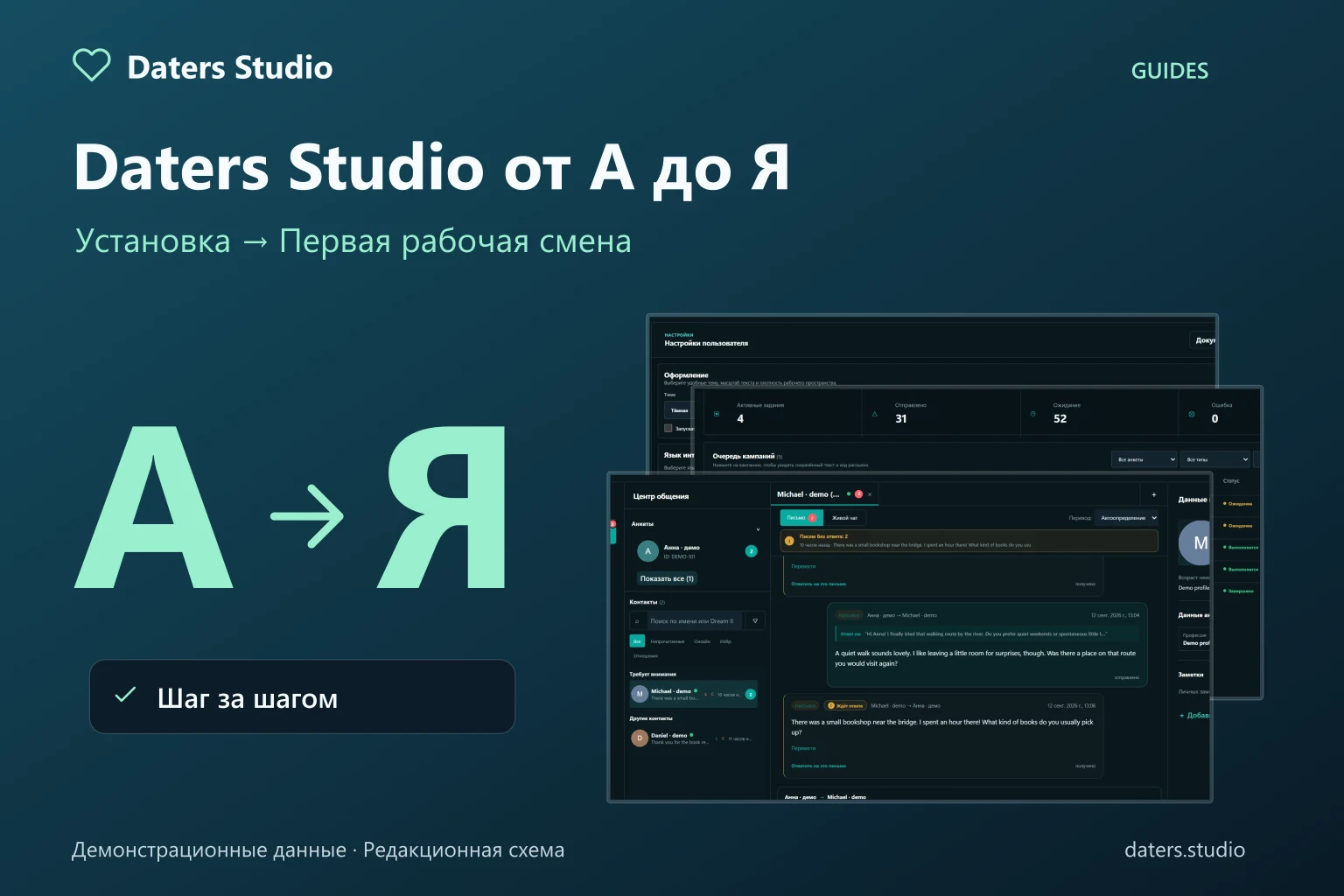Screen dimensions: 1344x896
Task: Open the 'Все типы' dropdown in campaigns window
Action: (1215, 459)
